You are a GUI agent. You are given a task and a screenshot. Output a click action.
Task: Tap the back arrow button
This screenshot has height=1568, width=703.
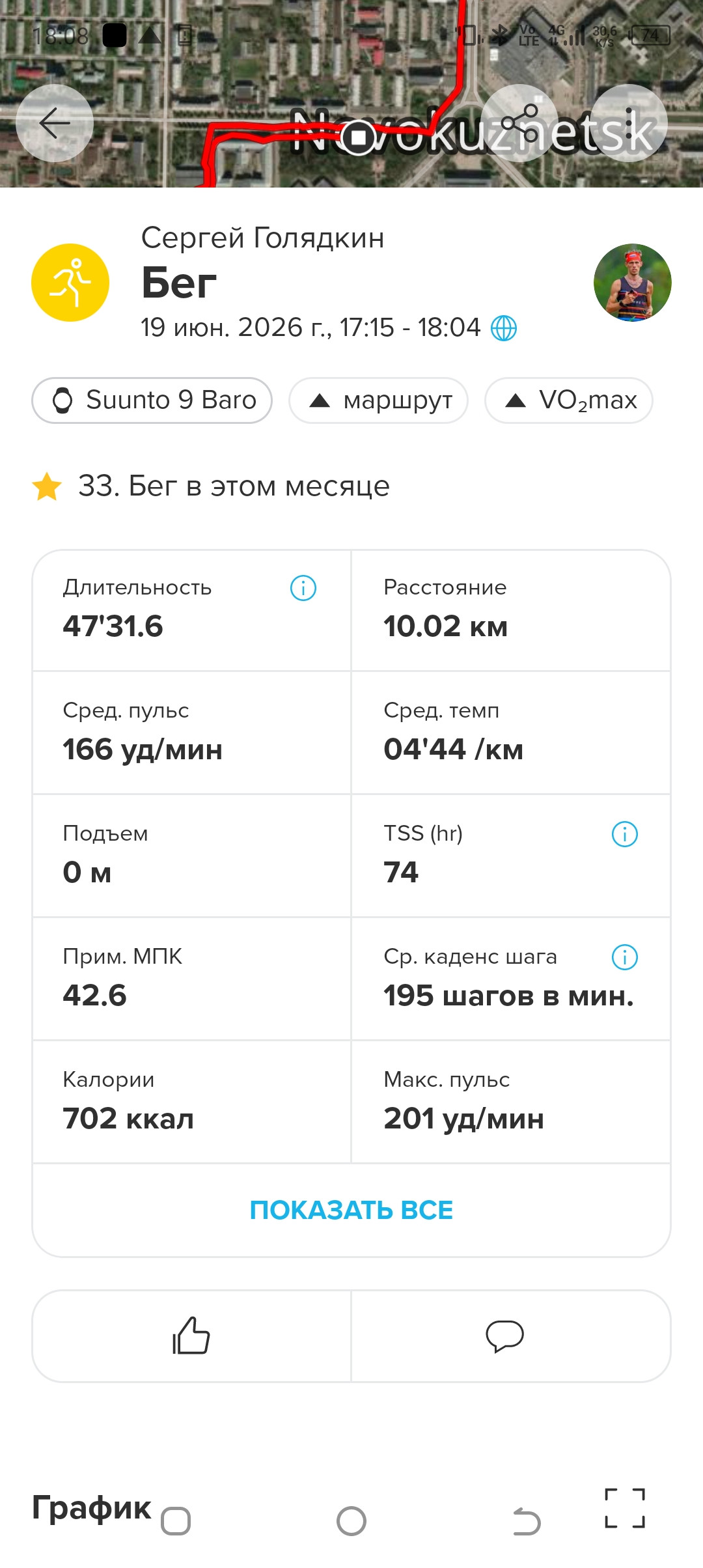tap(55, 122)
